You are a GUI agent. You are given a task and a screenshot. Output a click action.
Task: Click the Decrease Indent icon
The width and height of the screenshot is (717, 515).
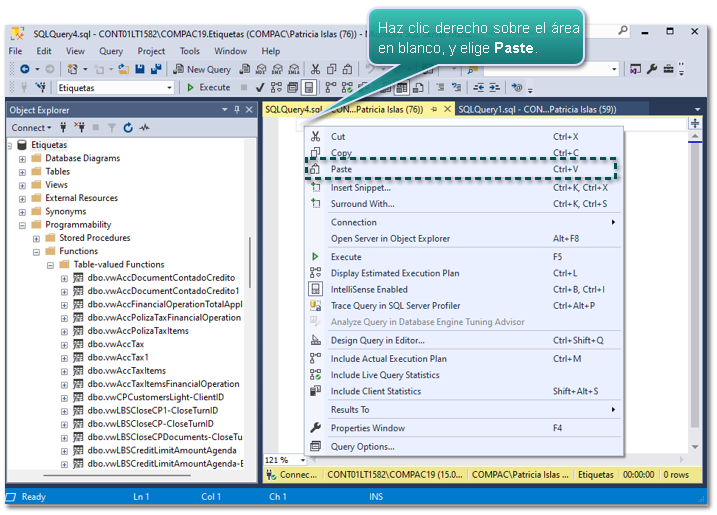coord(478,87)
